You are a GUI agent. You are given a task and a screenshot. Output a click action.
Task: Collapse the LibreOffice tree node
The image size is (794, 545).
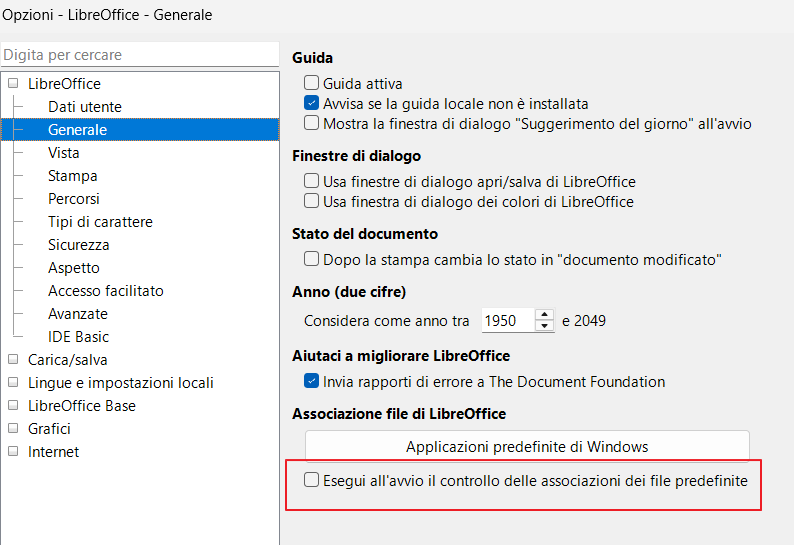pyautogui.click(x=13, y=83)
